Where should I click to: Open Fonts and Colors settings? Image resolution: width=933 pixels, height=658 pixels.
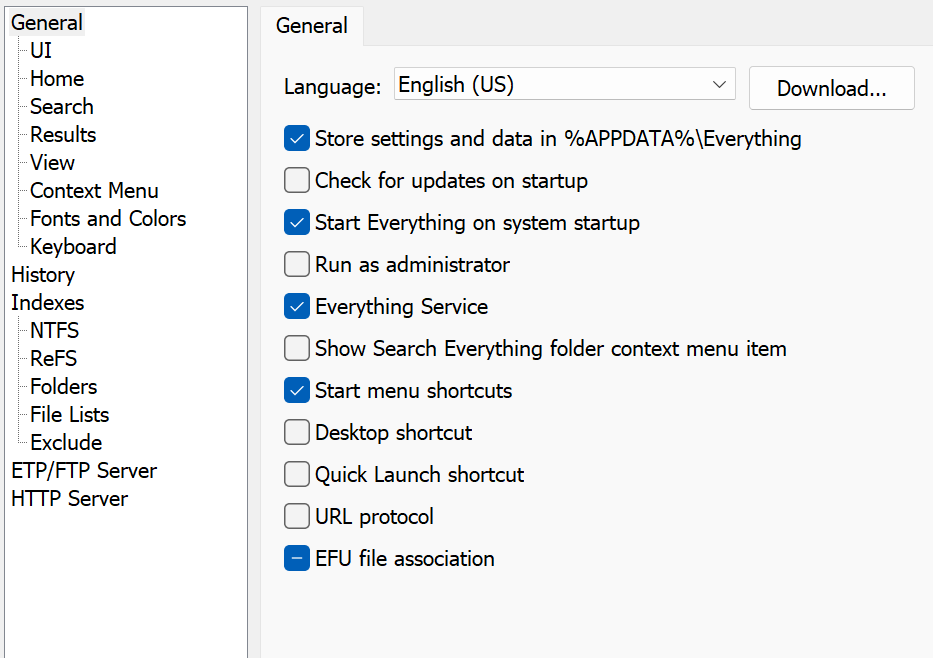coord(108,218)
